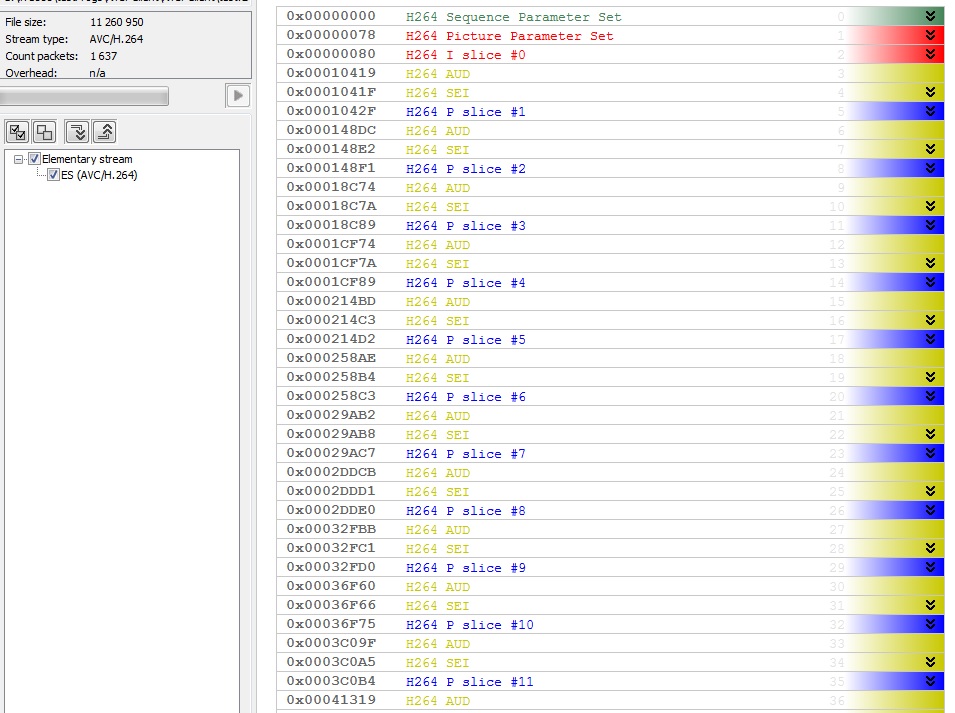Expand the P slice #9 packet chevron
The width and height of the screenshot is (955, 713).
(930, 567)
